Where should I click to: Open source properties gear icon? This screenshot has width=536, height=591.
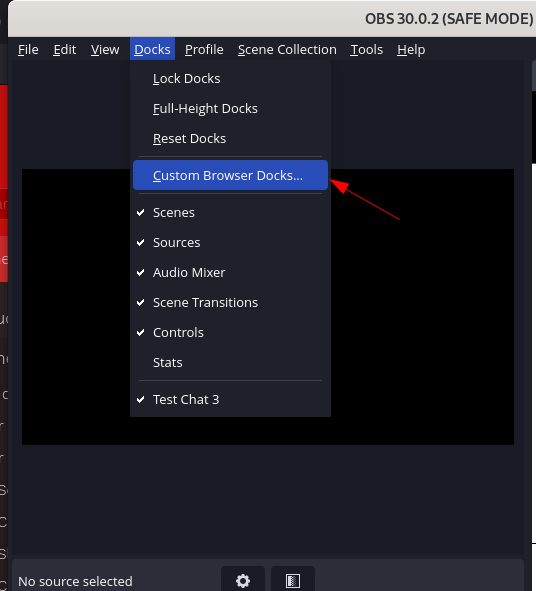click(x=243, y=580)
